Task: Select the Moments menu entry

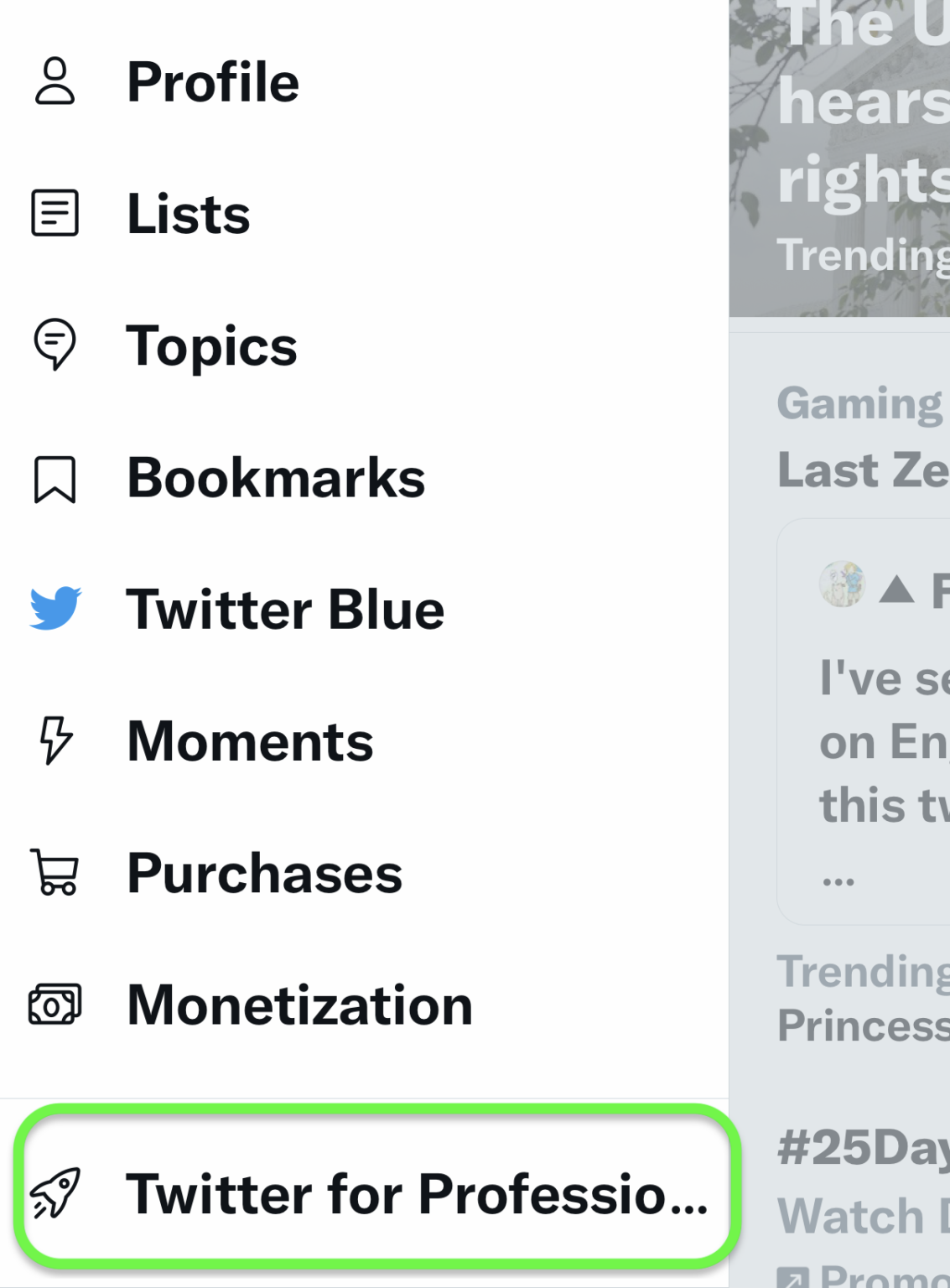Action: pos(250,742)
